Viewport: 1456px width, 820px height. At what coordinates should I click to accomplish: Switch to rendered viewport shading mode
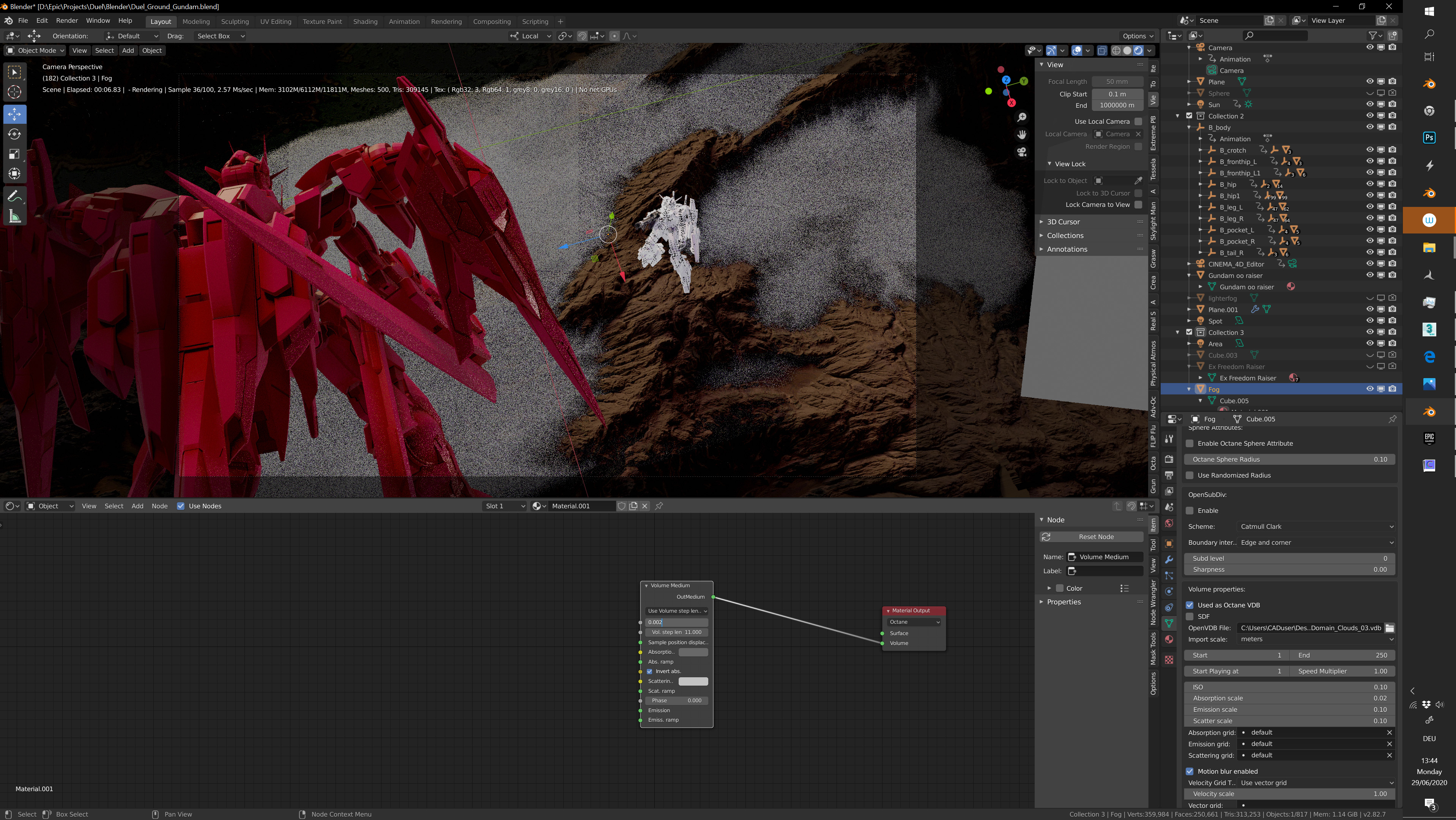pos(1138,50)
